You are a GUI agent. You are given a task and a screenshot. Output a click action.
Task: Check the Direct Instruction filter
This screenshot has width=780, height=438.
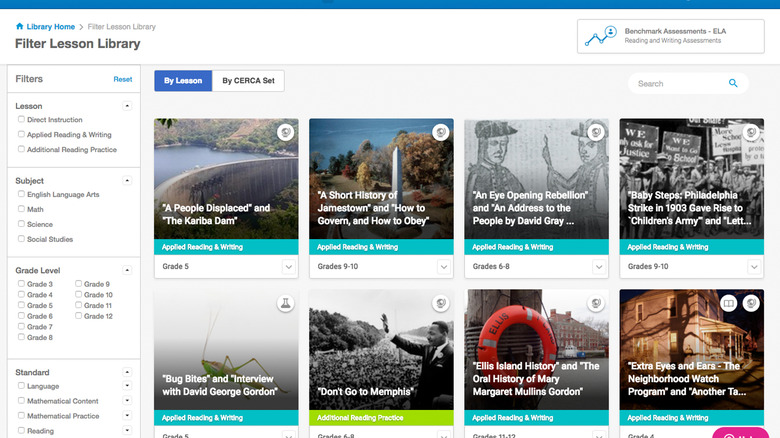click(x=21, y=120)
